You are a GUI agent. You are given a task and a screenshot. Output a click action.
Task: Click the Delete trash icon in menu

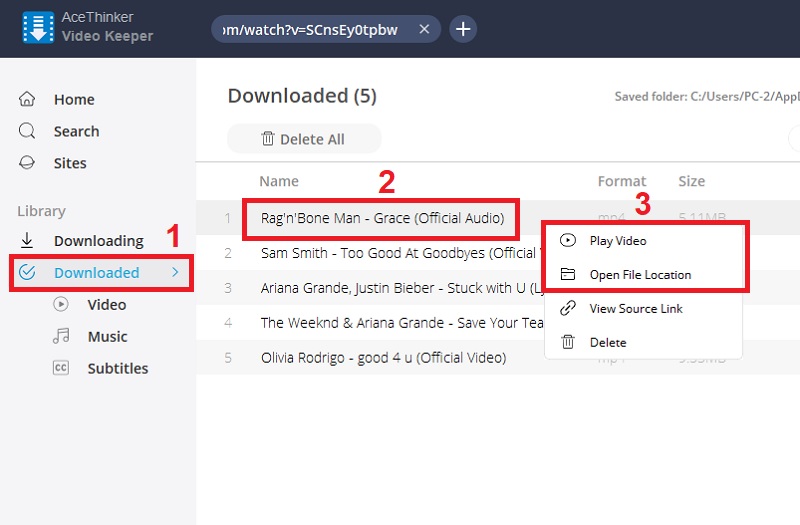point(568,342)
